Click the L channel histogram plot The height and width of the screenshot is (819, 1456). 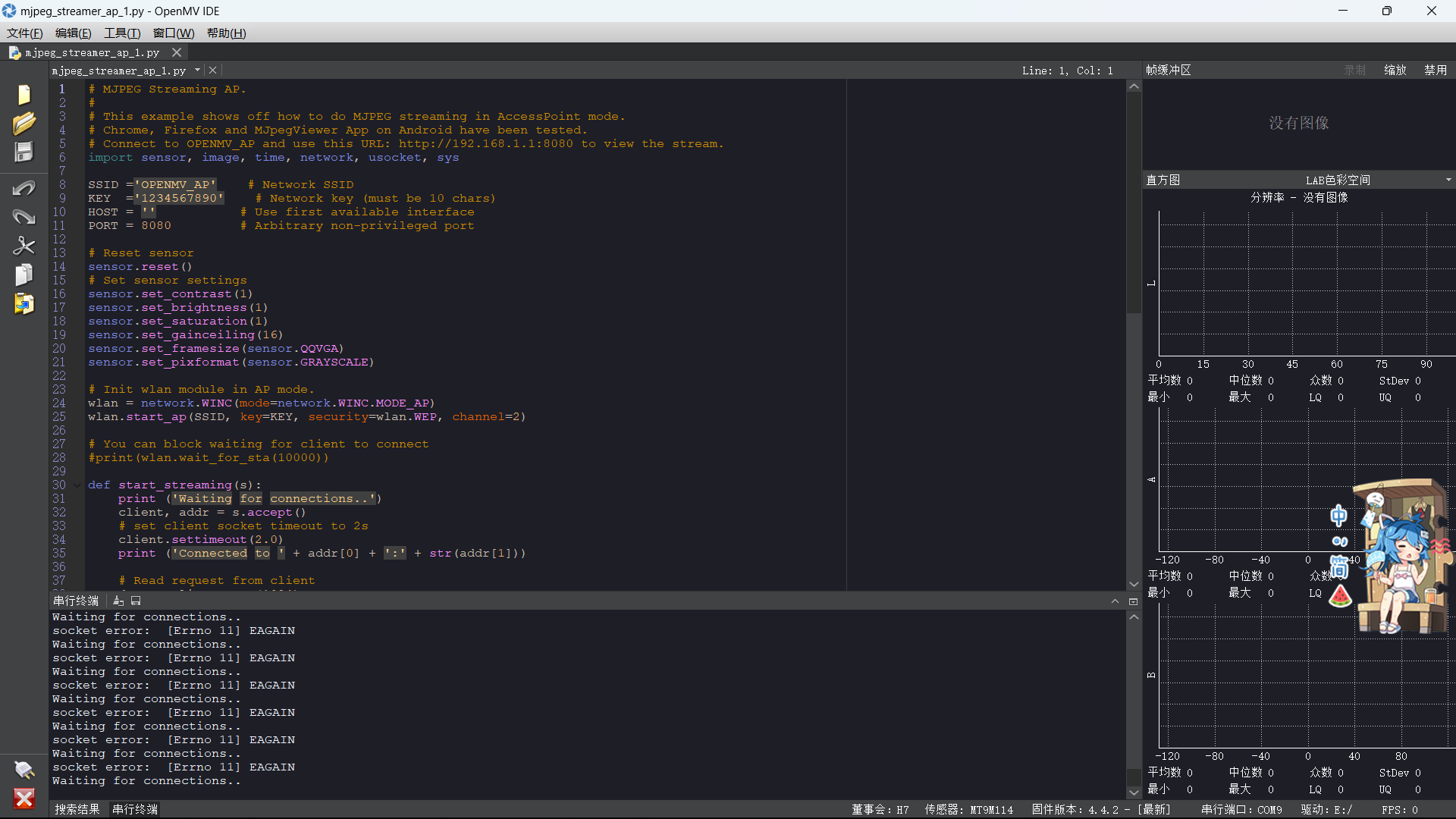click(1306, 284)
